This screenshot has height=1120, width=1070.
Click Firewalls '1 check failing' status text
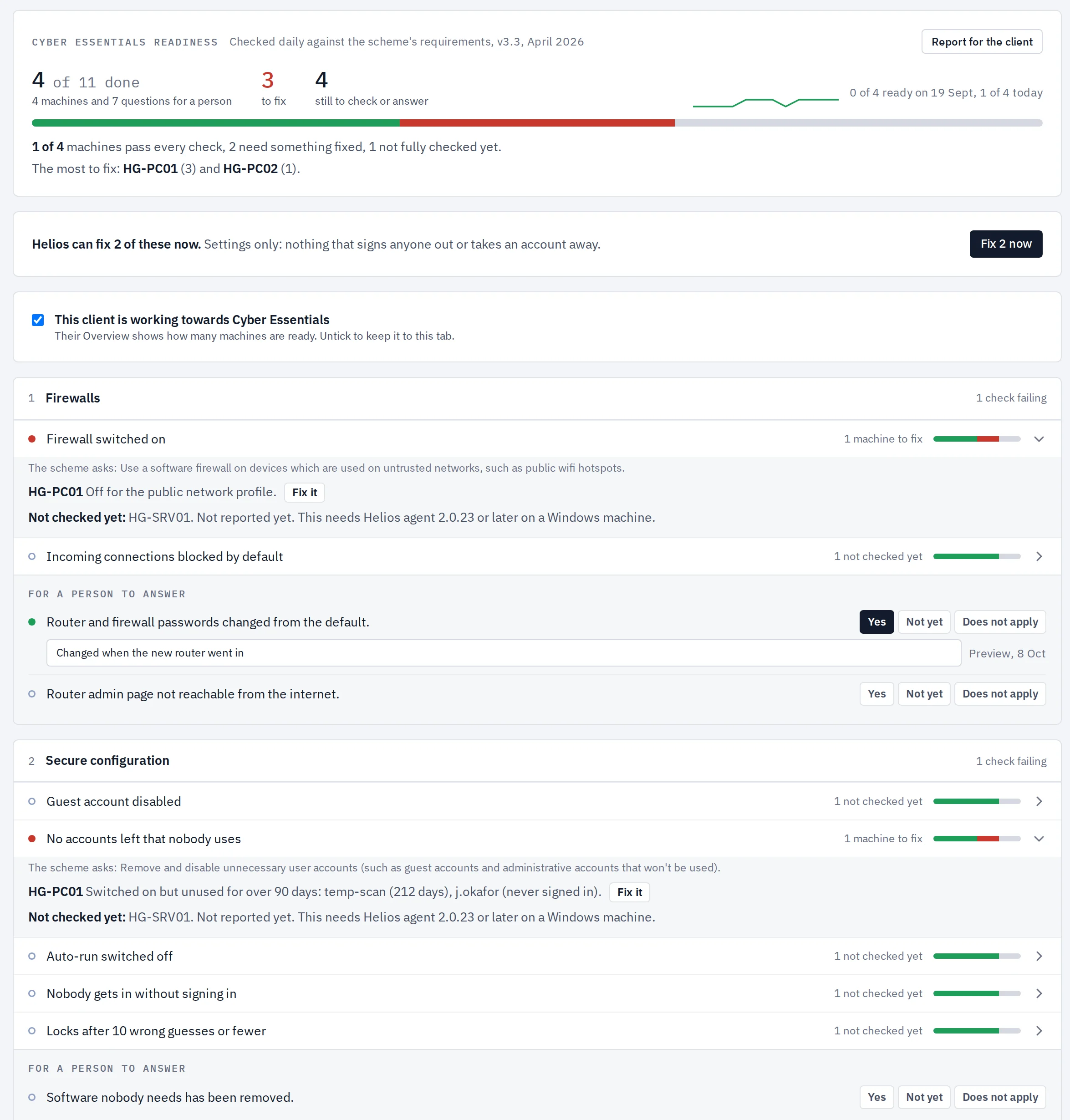click(1011, 398)
